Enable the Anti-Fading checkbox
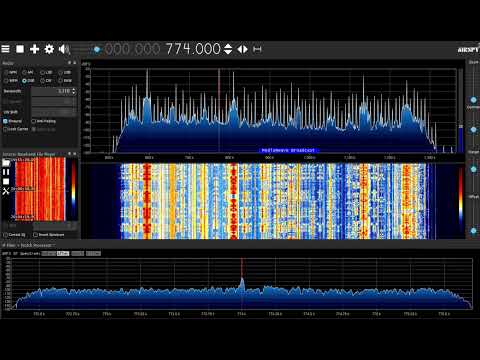 (x=33, y=121)
